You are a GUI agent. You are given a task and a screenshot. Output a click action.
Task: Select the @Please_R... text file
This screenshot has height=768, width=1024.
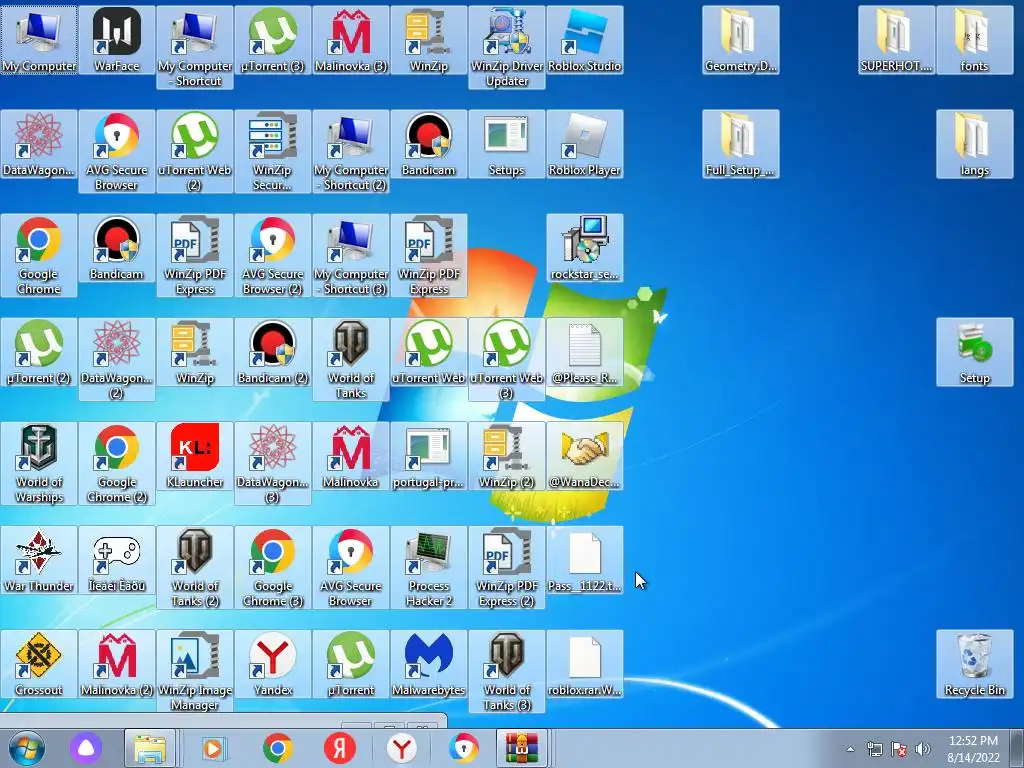pos(584,351)
